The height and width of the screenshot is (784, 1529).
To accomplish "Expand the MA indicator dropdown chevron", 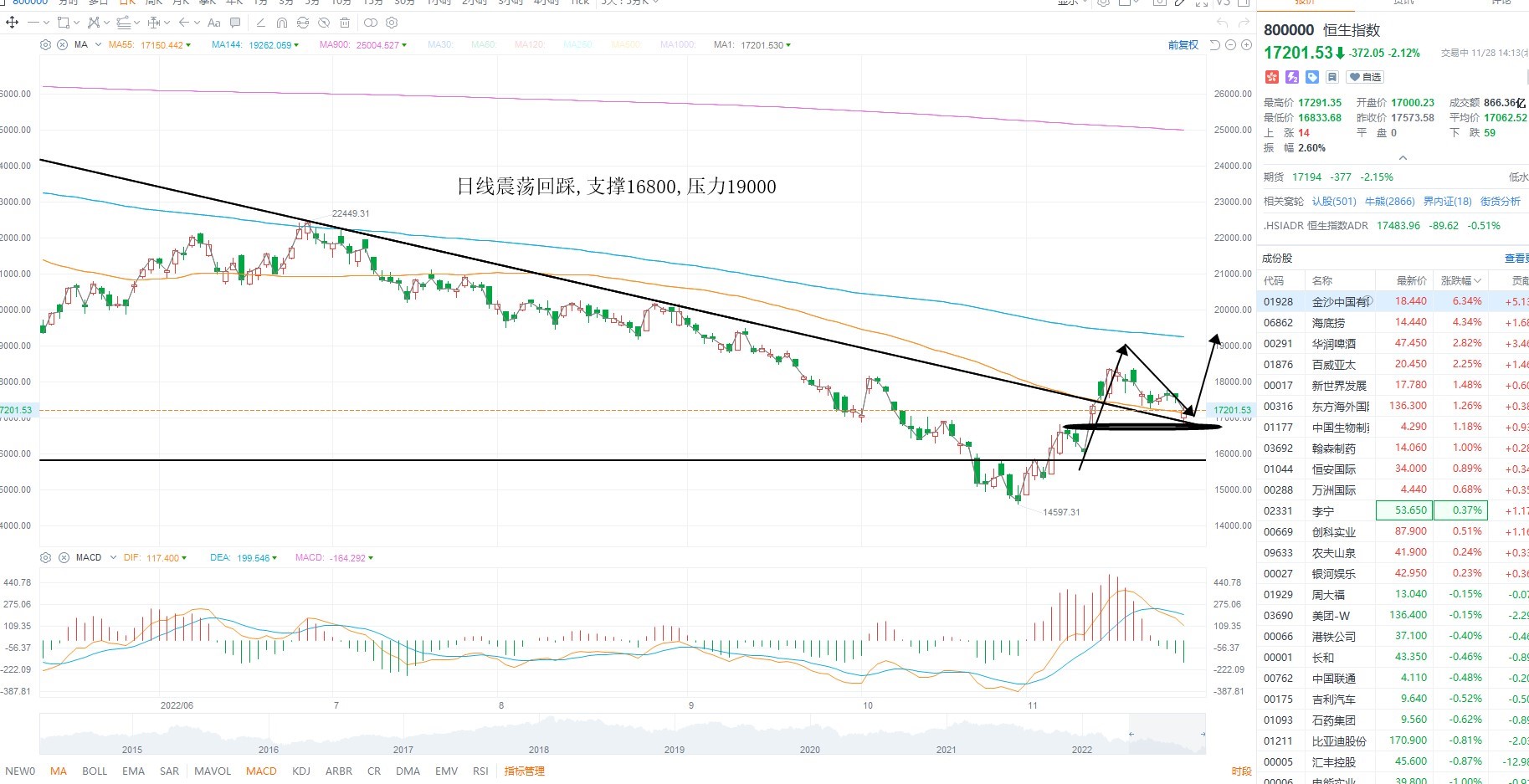I will coord(98,44).
